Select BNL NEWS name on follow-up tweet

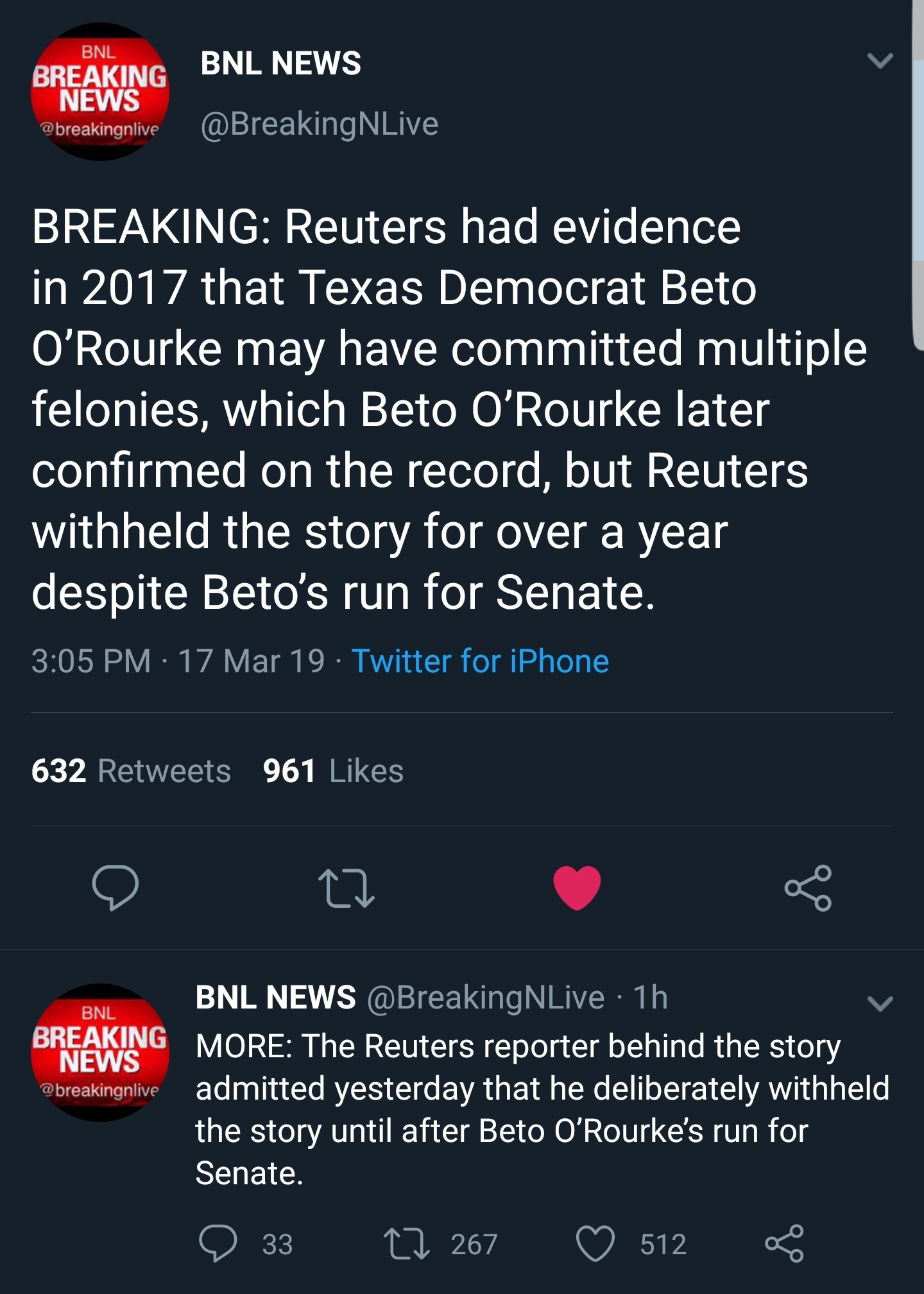point(275,997)
